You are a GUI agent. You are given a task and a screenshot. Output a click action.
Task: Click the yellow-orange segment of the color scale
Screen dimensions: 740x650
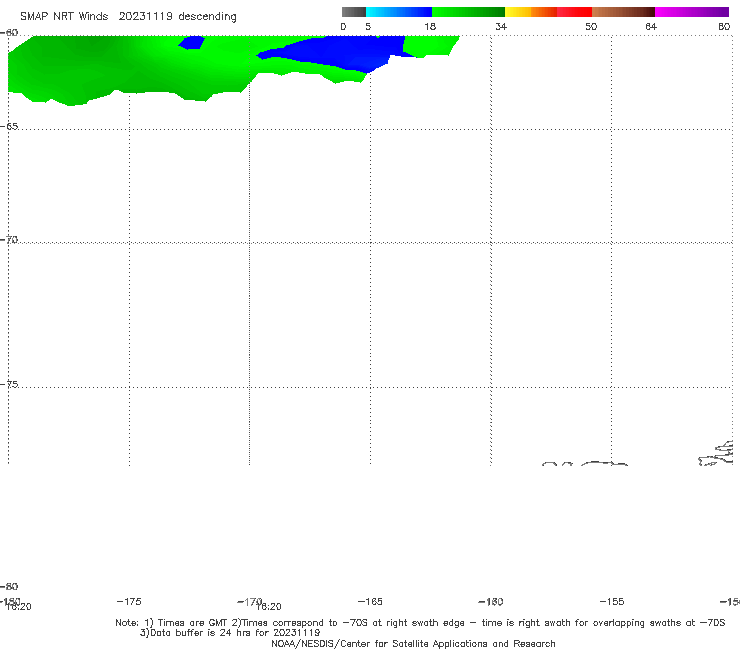[531, 12]
